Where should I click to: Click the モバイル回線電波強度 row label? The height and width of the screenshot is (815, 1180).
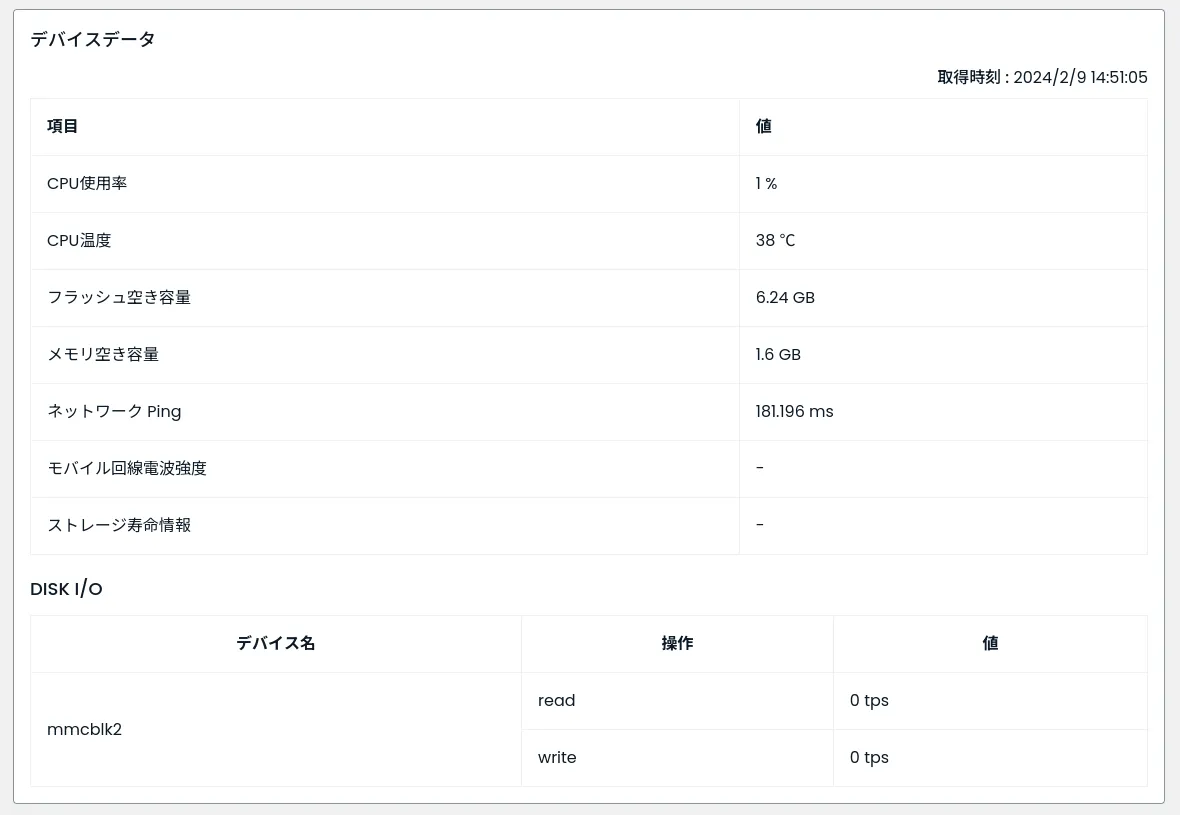(127, 468)
